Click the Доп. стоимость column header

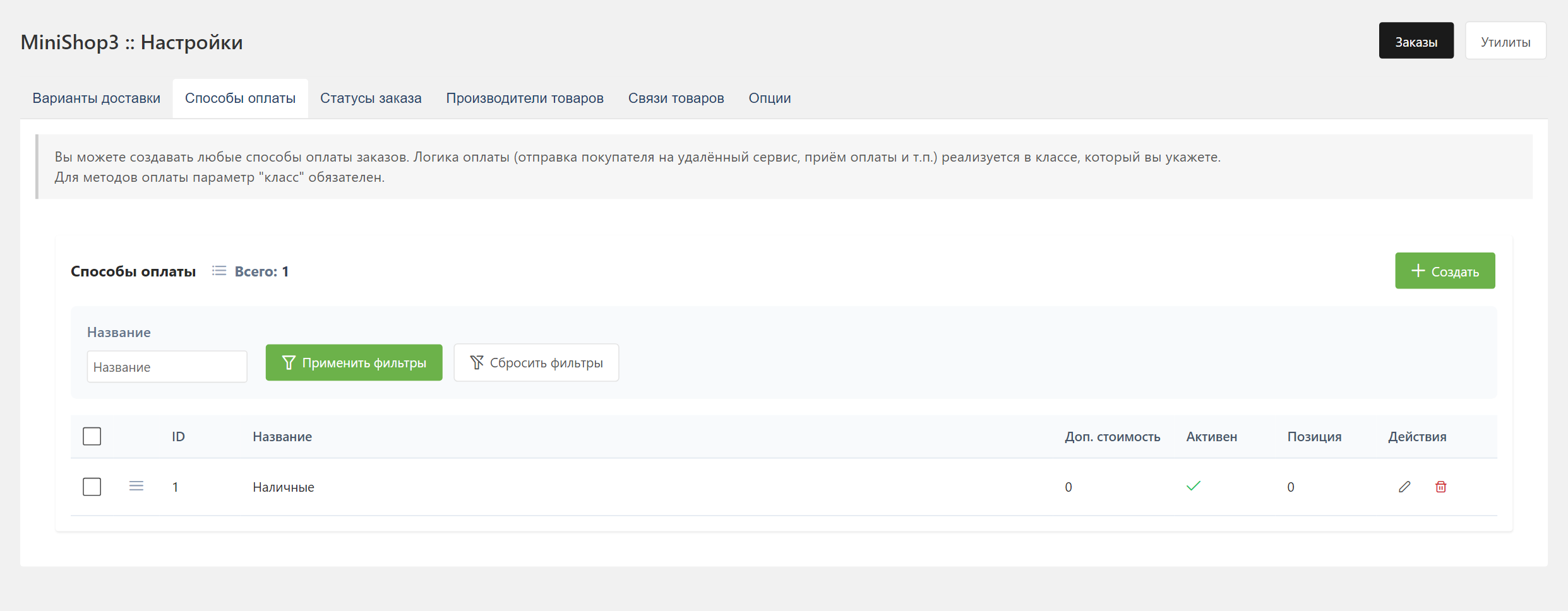[x=1113, y=437]
